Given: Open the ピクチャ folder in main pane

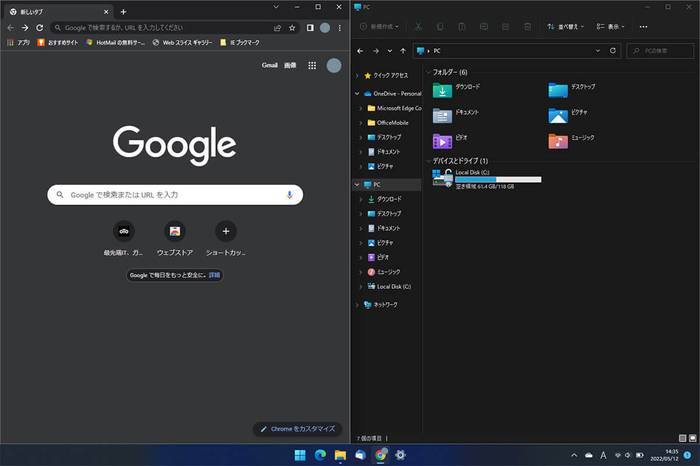Looking at the screenshot, I should tap(568, 115).
